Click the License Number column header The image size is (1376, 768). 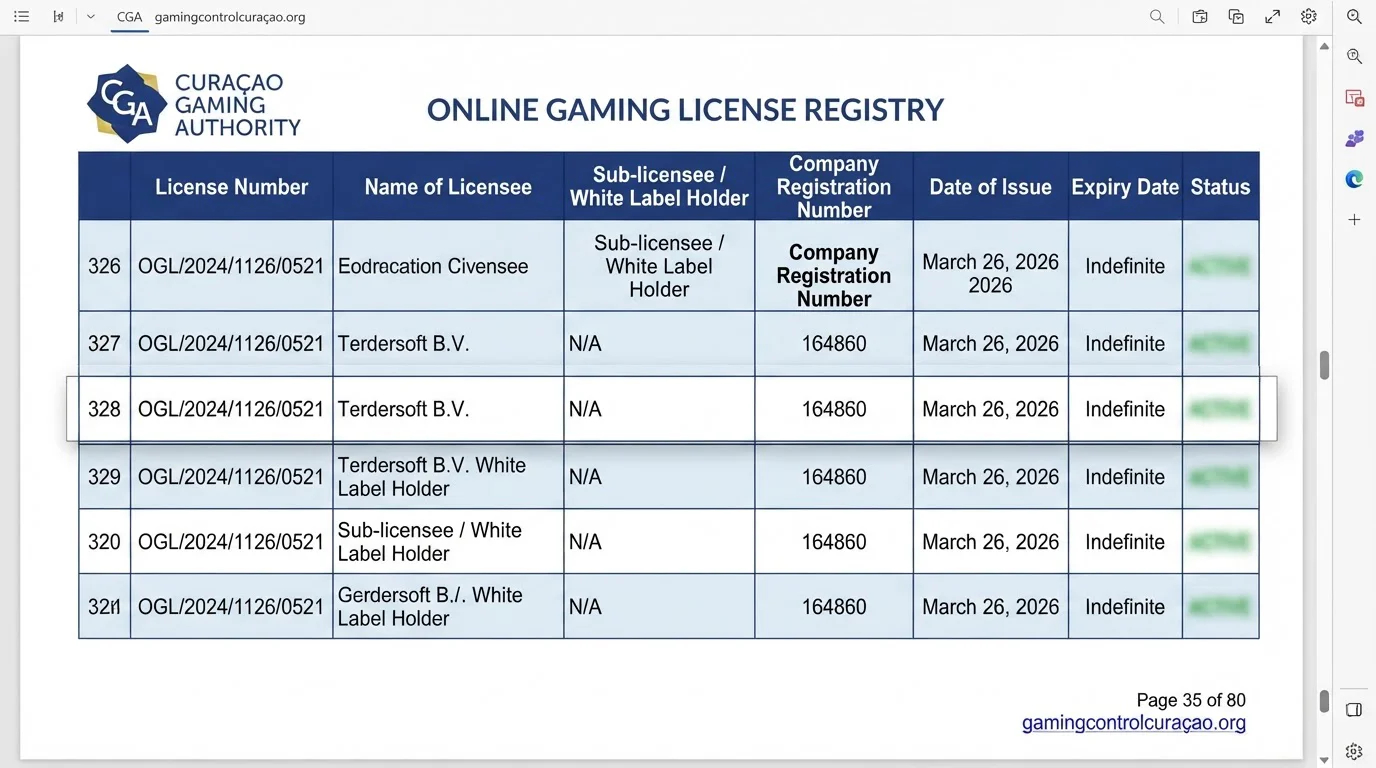(x=231, y=187)
